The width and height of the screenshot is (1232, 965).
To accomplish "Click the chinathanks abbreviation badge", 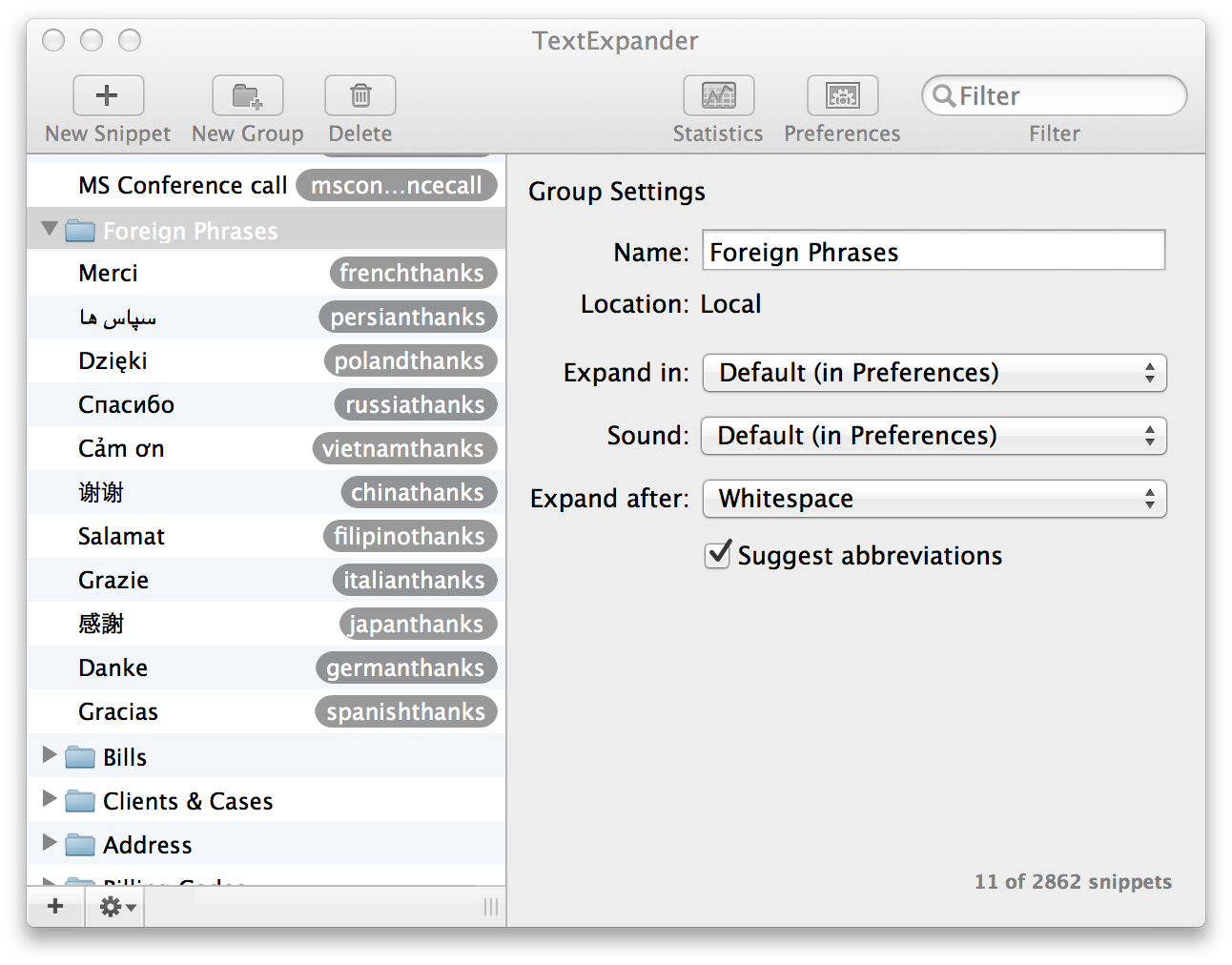I will [419, 492].
